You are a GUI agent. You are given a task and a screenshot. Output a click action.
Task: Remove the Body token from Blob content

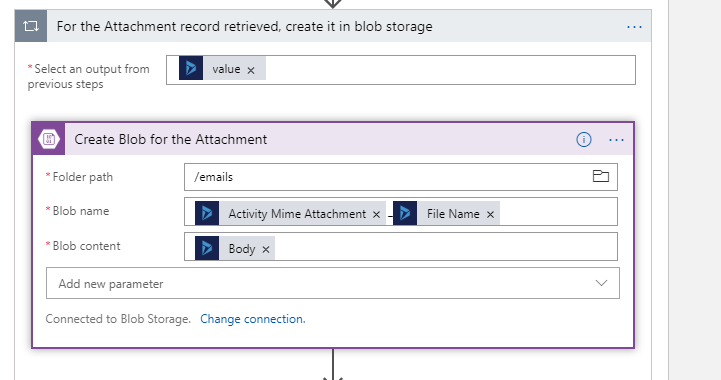[266, 249]
